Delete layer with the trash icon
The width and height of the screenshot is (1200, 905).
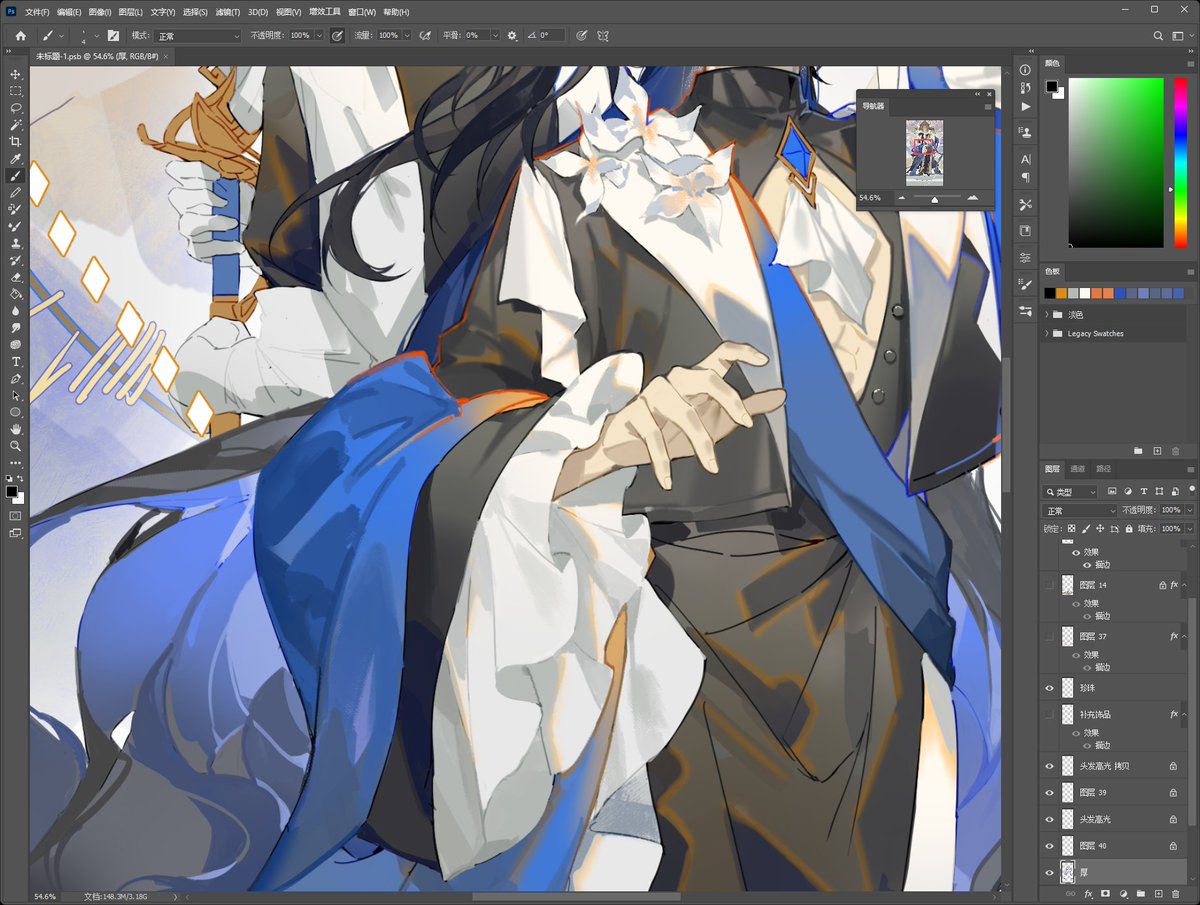pos(1175,893)
